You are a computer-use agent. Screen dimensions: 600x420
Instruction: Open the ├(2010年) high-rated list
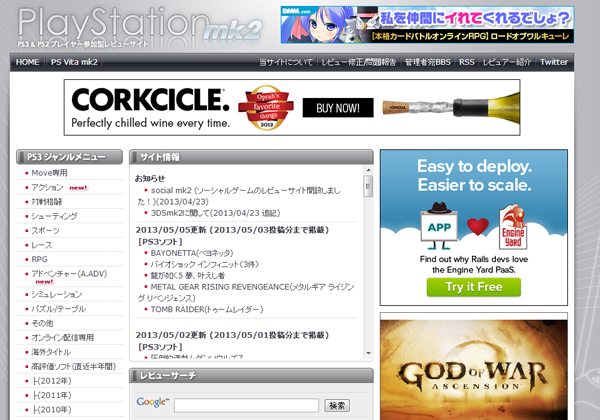pos(52,410)
